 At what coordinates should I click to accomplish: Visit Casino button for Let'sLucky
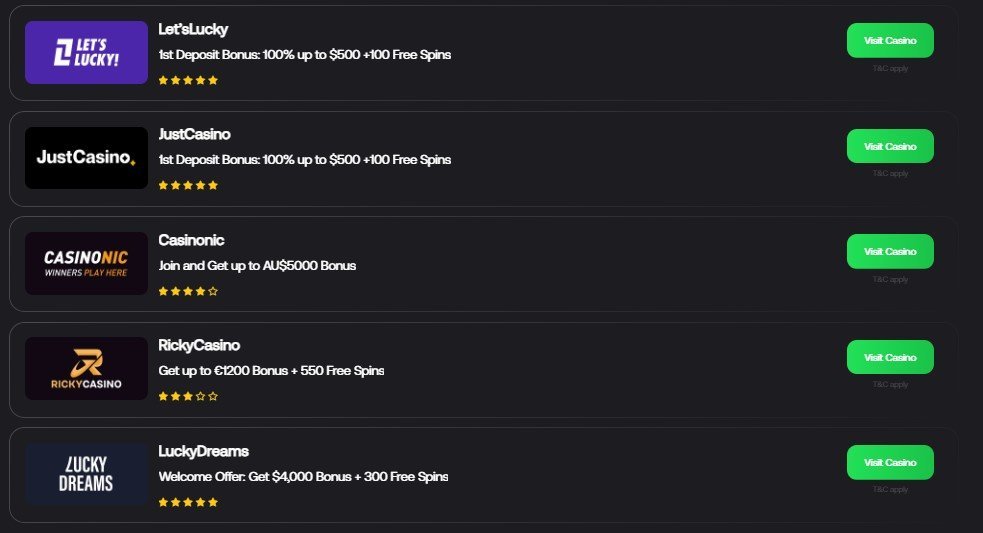point(890,41)
